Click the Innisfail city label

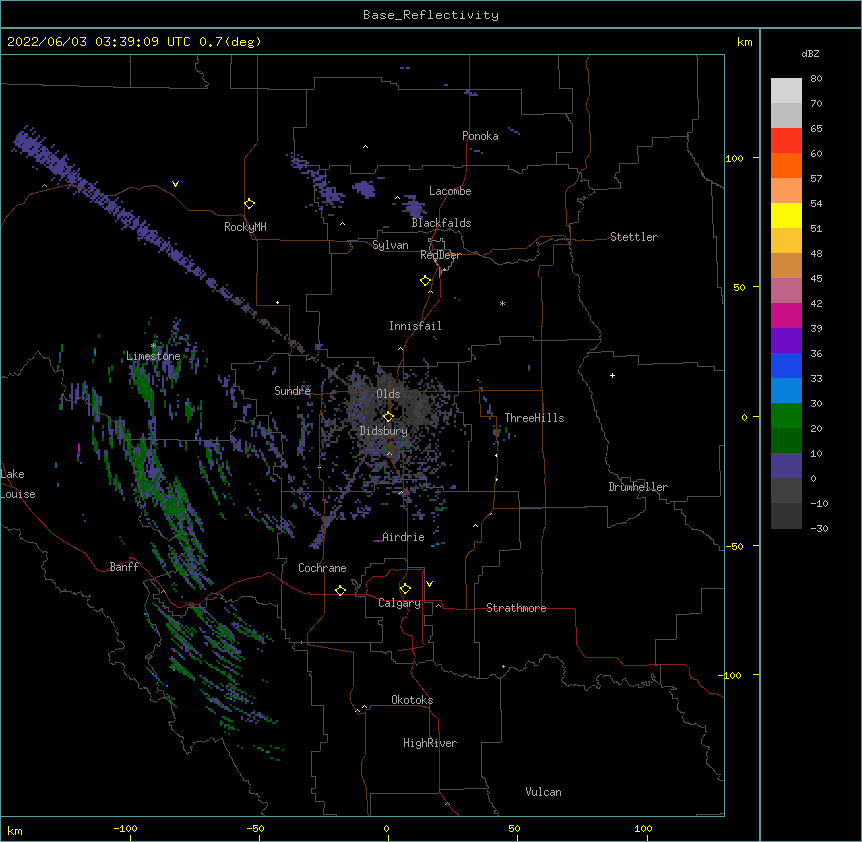415,326
